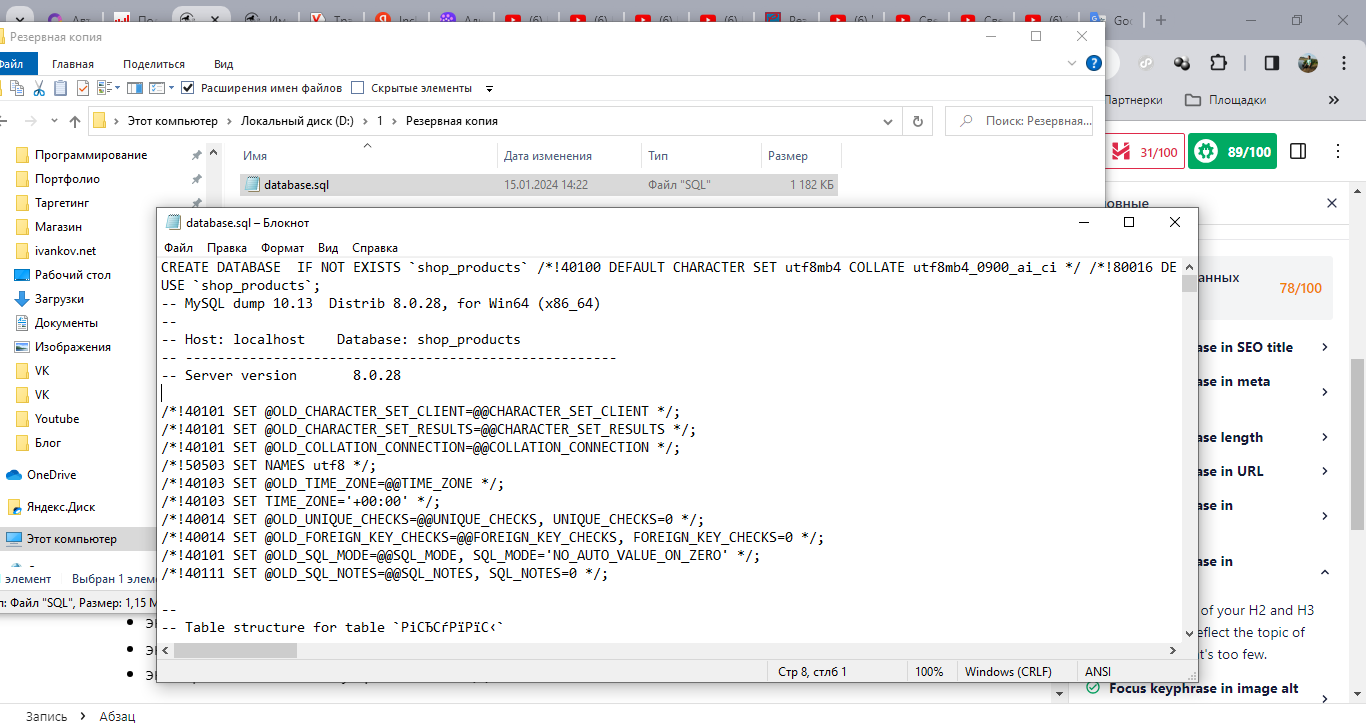The height and width of the screenshot is (723, 1366).
Task: Click the Notepad horizontal scrollbar thumb
Action: click(235, 651)
